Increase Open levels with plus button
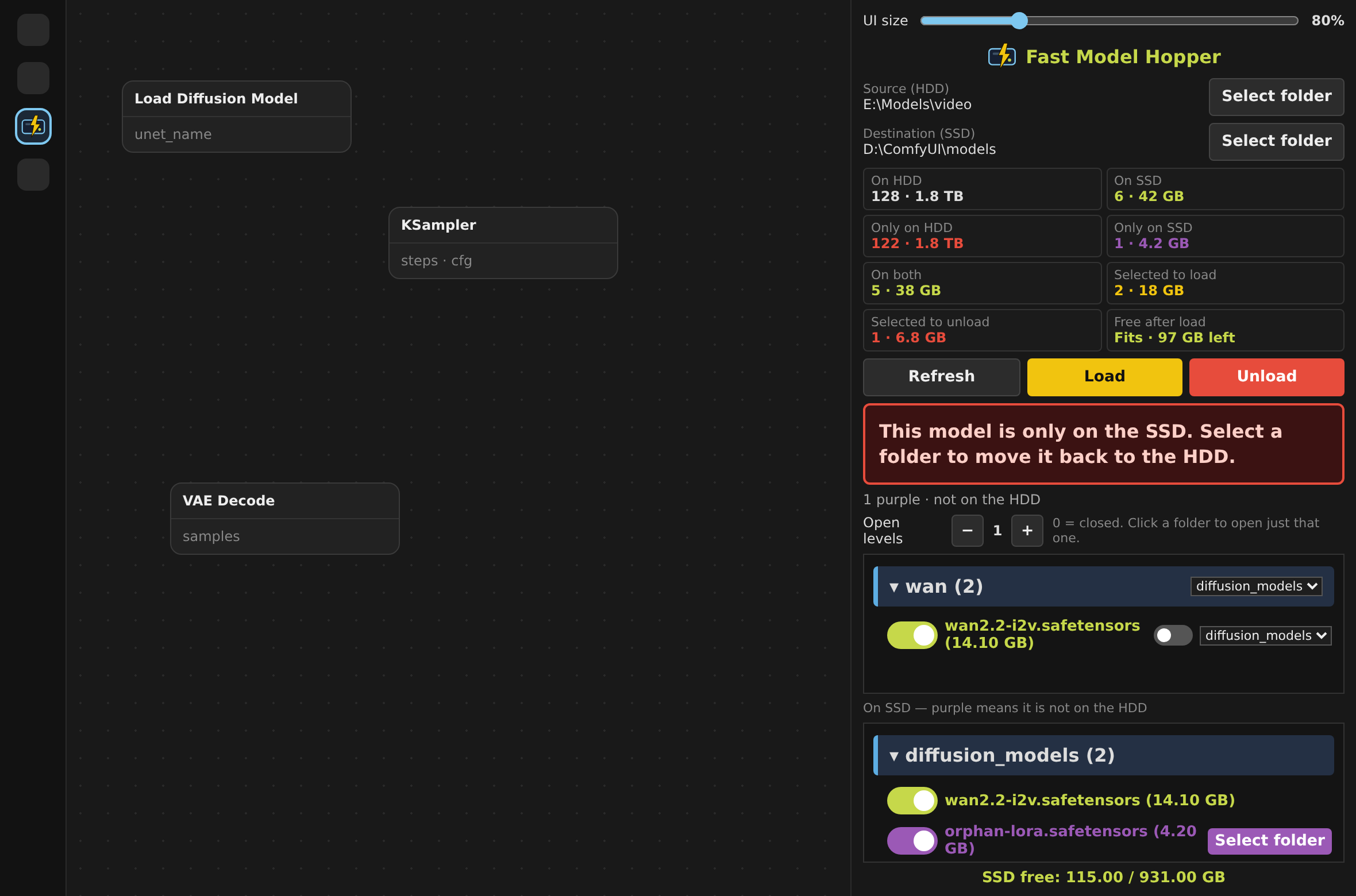The width and height of the screenshot is (1356, 896). pyautogui.click(x=1027, y=531)
